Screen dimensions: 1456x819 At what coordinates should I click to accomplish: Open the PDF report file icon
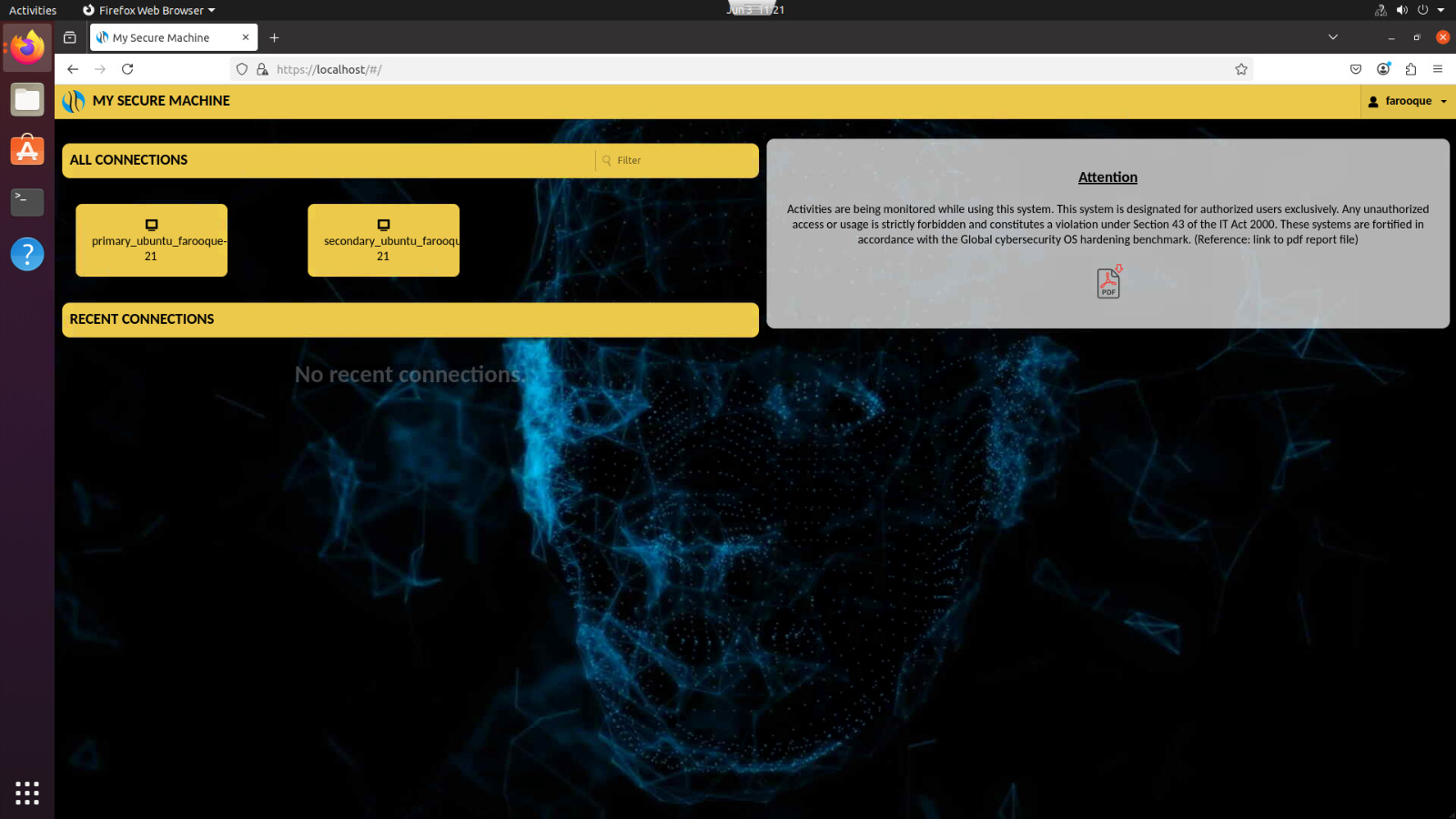point(1107,283)
